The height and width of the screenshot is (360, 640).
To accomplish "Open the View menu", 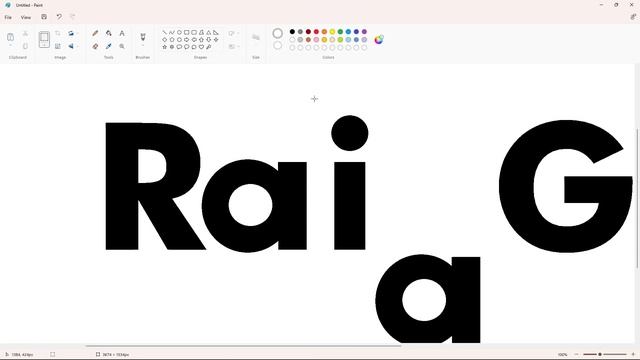I will click(x=26, y=18).
